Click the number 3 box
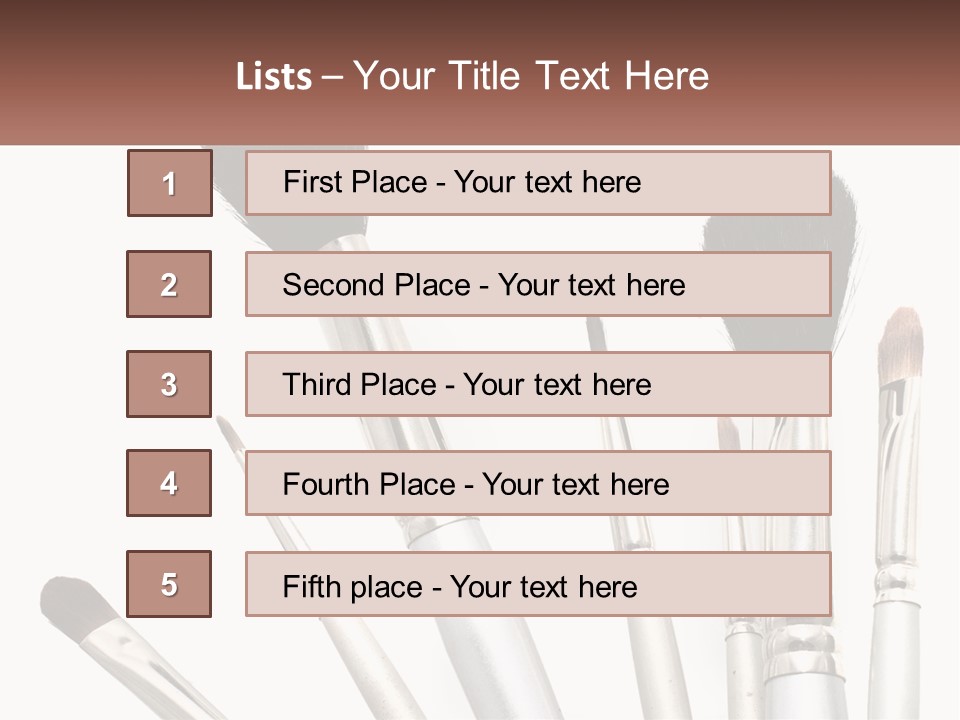Viewport: 960px width, 720px height. (x=169, y=384)
